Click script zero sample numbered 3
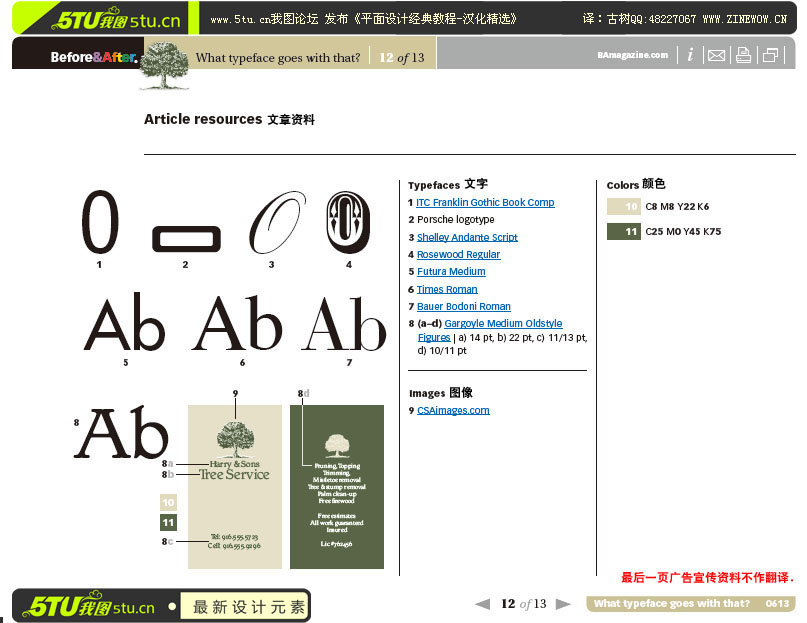The width and height of the screenshot is (807, 623). [276, 222]
